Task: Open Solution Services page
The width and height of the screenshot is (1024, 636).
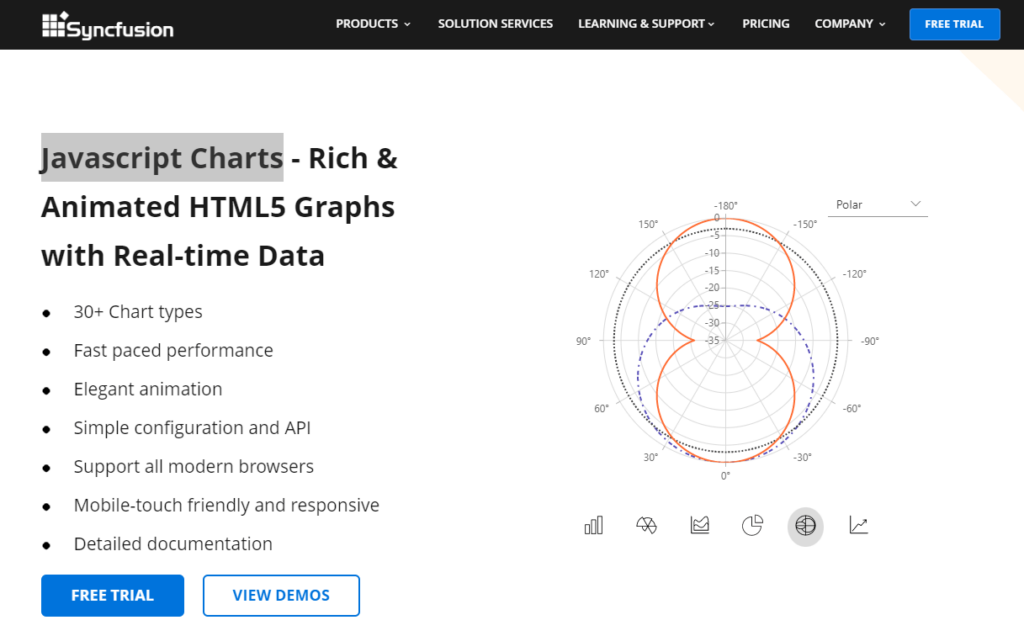Action: click(x=495, y=24)
